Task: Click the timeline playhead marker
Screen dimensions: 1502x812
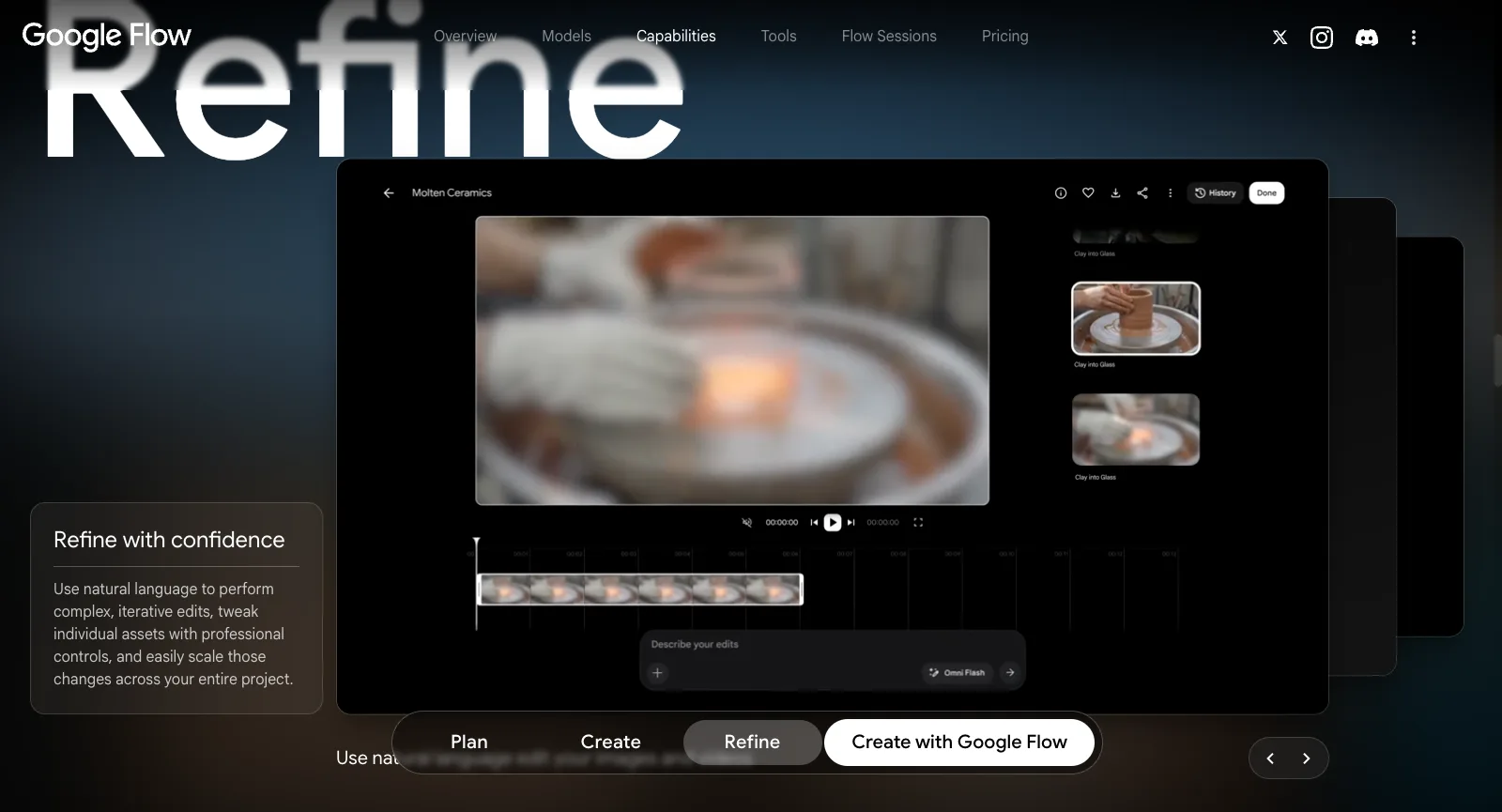Action: click(476, 543)
